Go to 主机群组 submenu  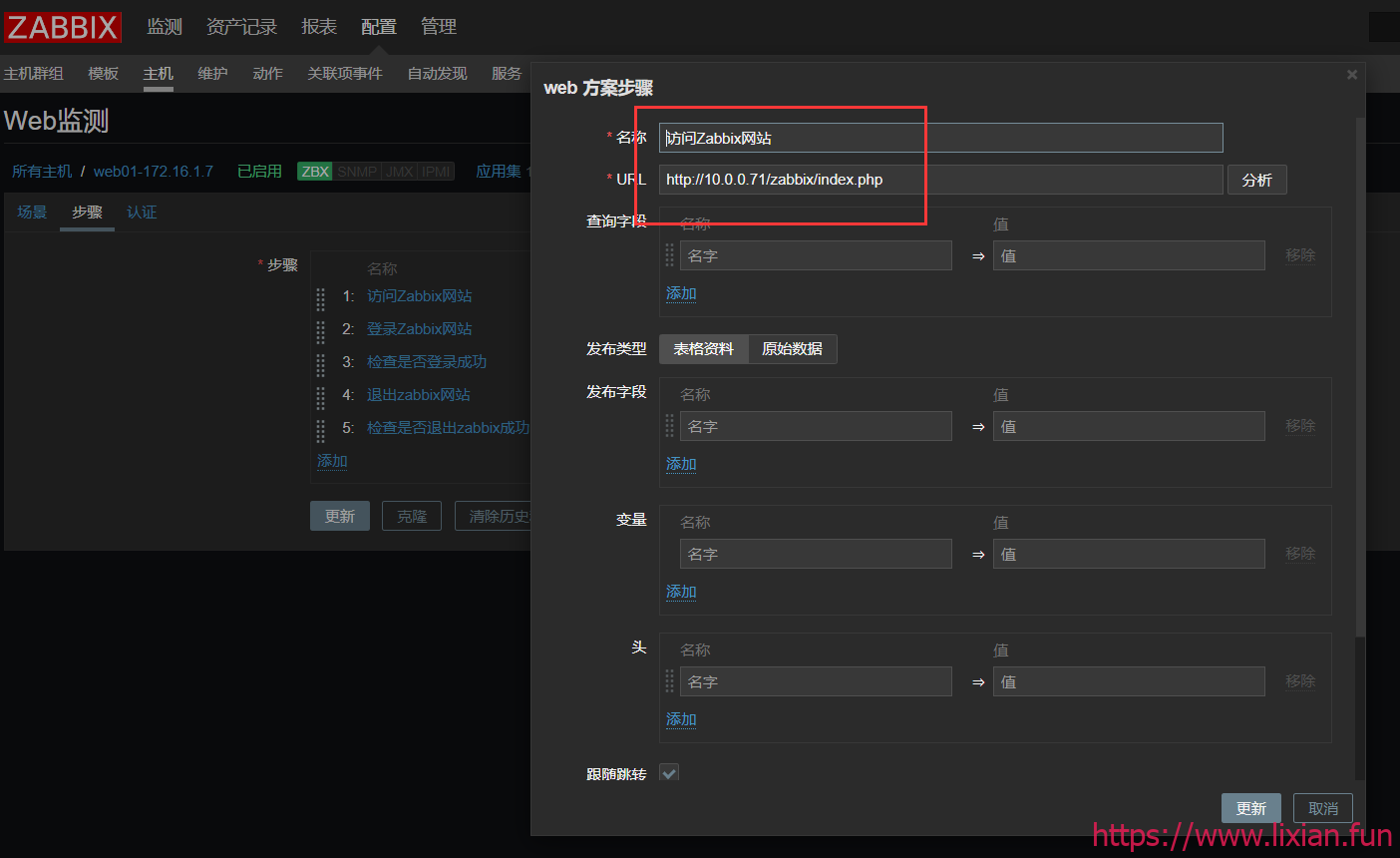[x=34, y=73]
